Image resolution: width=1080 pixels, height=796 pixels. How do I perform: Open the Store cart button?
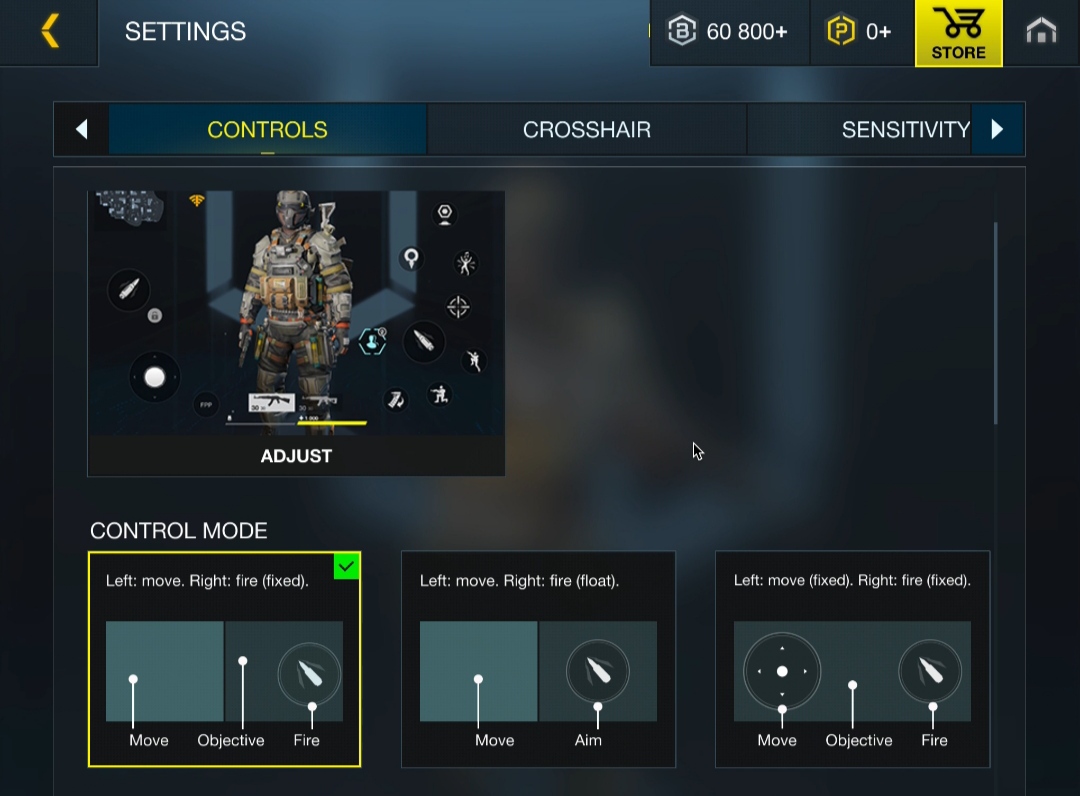coord(958,33)
